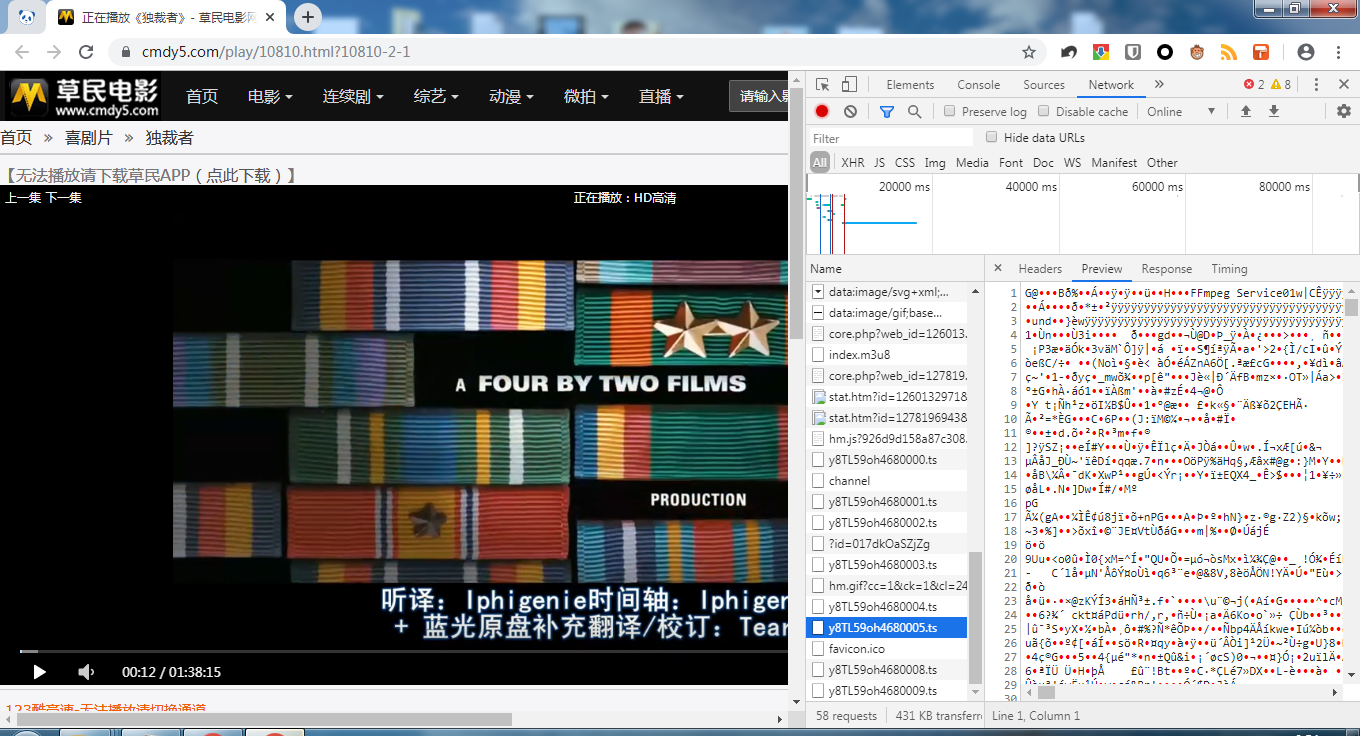The width and height of the screenshot is (1360, 736).
Task: Open the Headers tab
Action: click(x=1040, y=269)
